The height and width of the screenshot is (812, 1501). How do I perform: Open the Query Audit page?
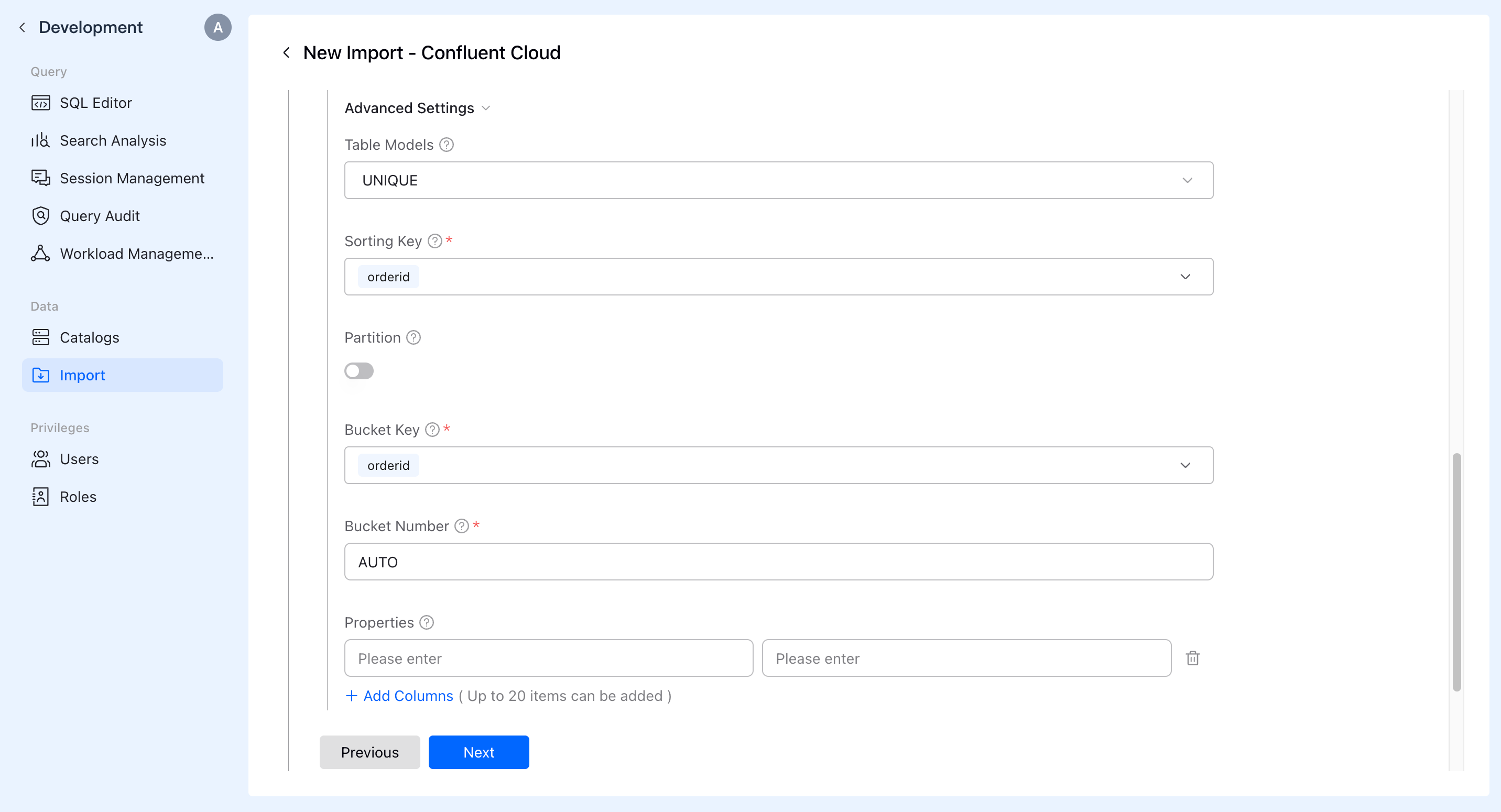coord(100,216)
